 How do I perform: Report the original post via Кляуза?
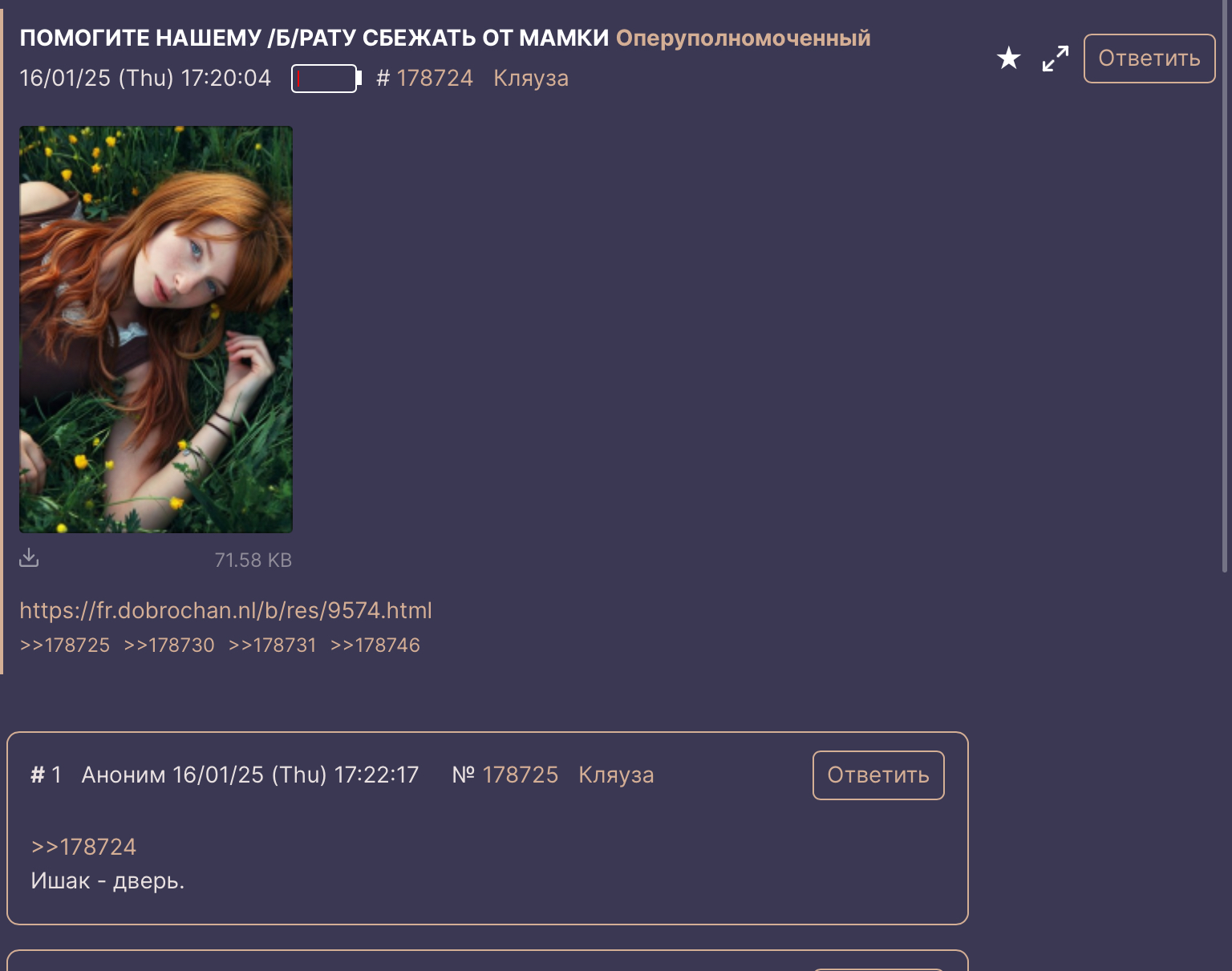point(531,78)
